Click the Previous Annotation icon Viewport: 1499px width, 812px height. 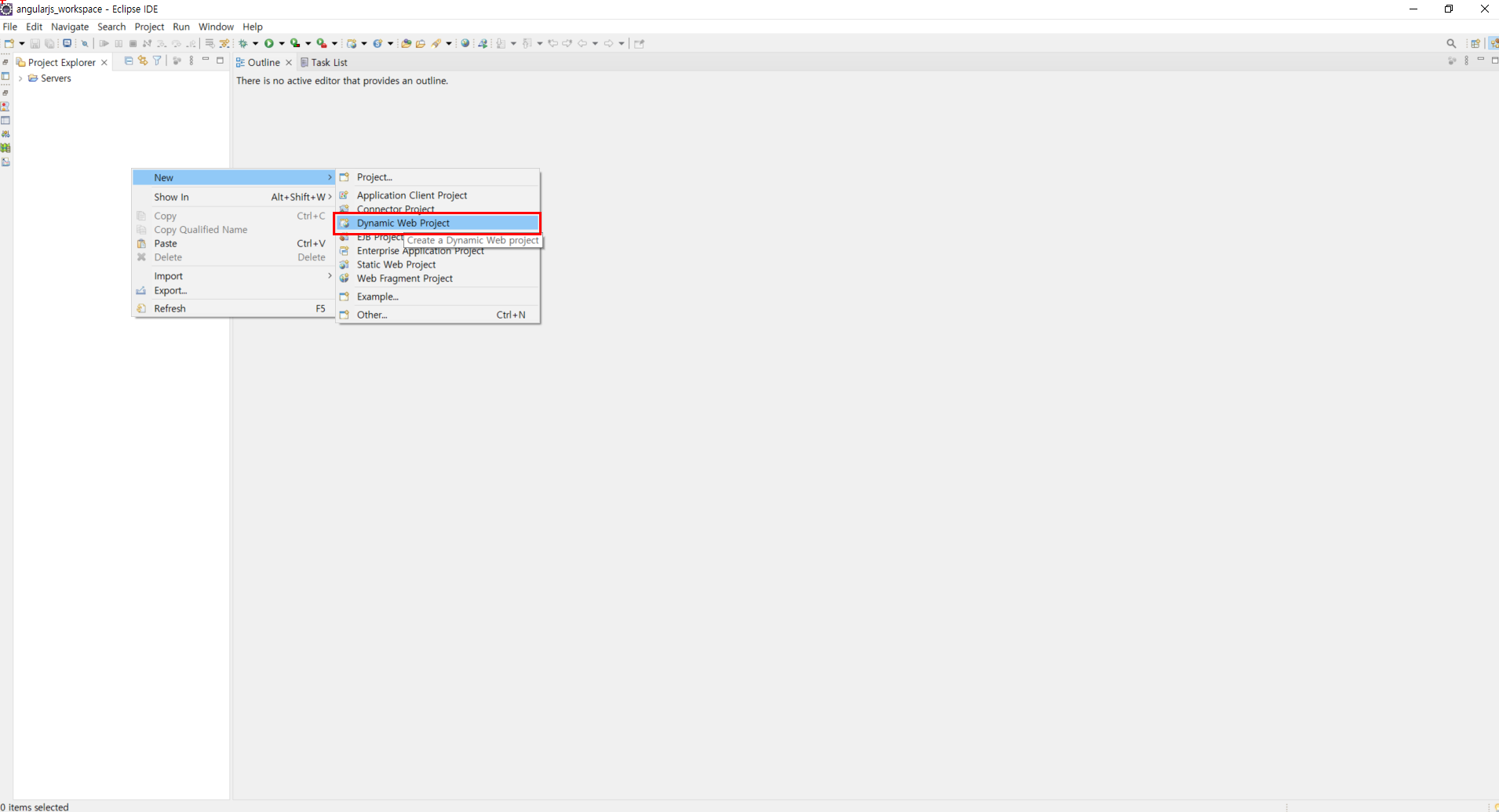click(527, 43)
